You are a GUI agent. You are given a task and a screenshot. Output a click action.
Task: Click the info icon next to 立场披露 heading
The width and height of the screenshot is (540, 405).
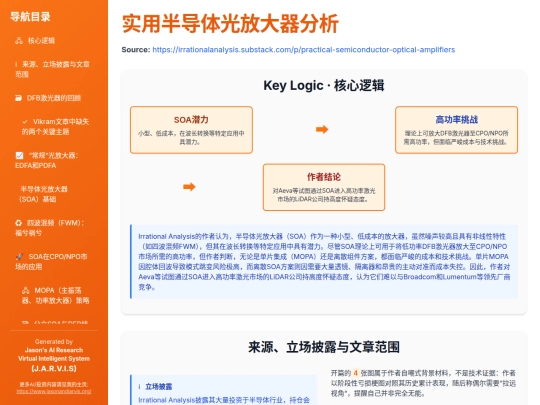tap(139, 387)
